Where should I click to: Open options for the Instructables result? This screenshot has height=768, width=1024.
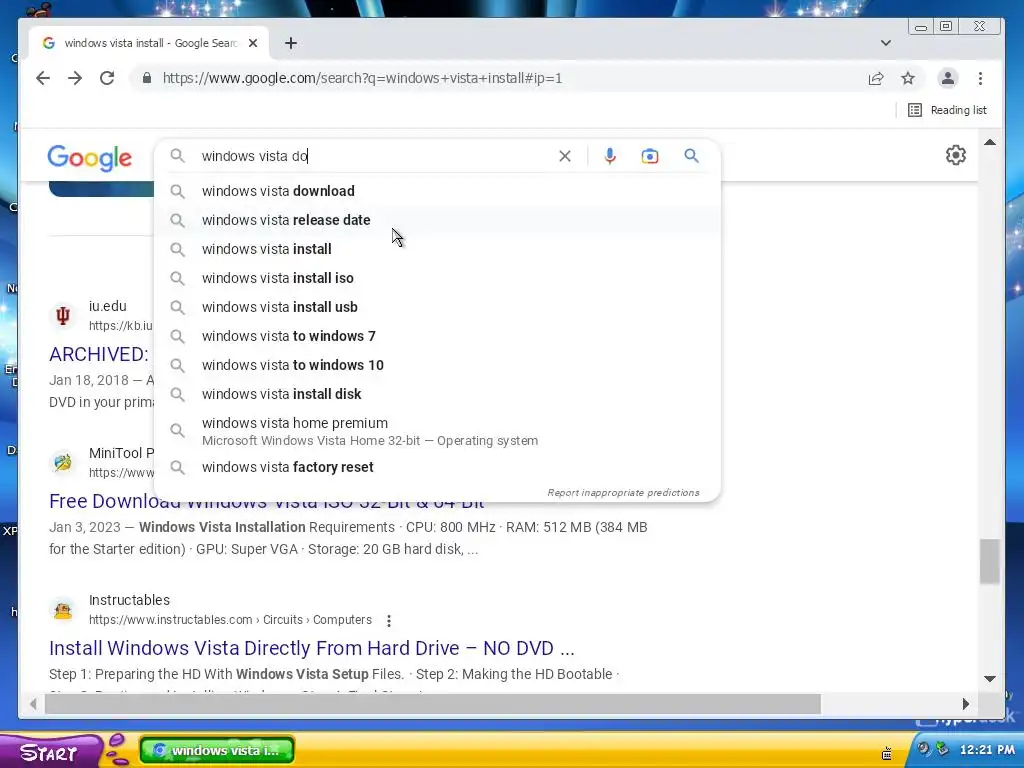coord(389,620)
